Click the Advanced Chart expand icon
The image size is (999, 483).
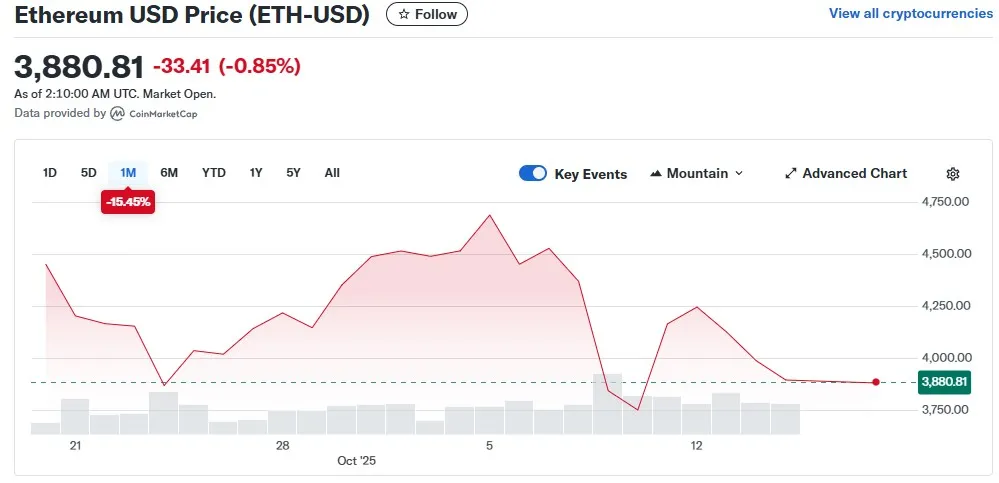(791, 173)
